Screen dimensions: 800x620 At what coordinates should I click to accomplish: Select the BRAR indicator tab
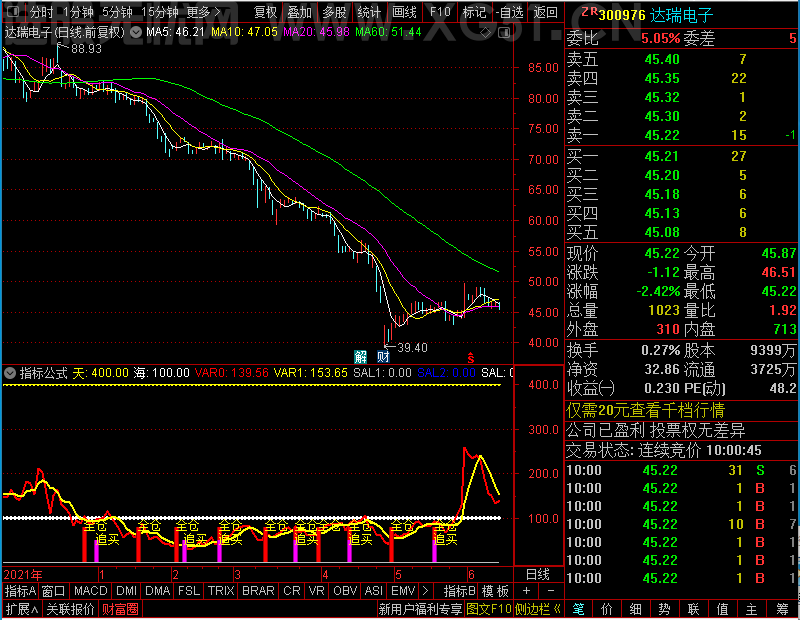point(258,591)
